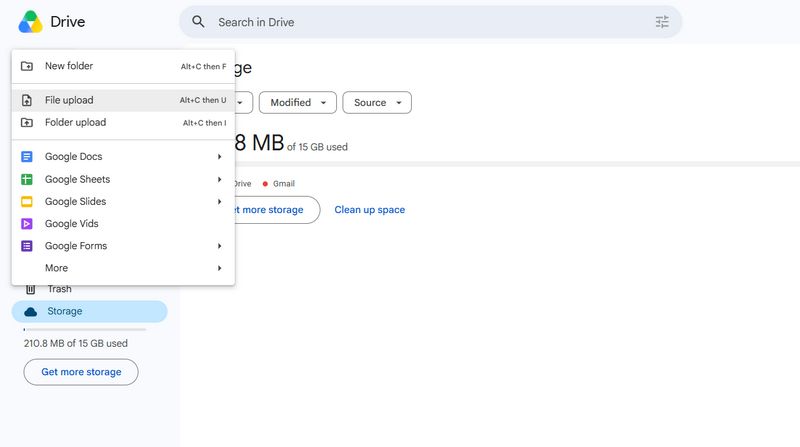Click the Google Slides menu label
The width and height of the screenshot is (800, 447).
click(x=76, y=202)
